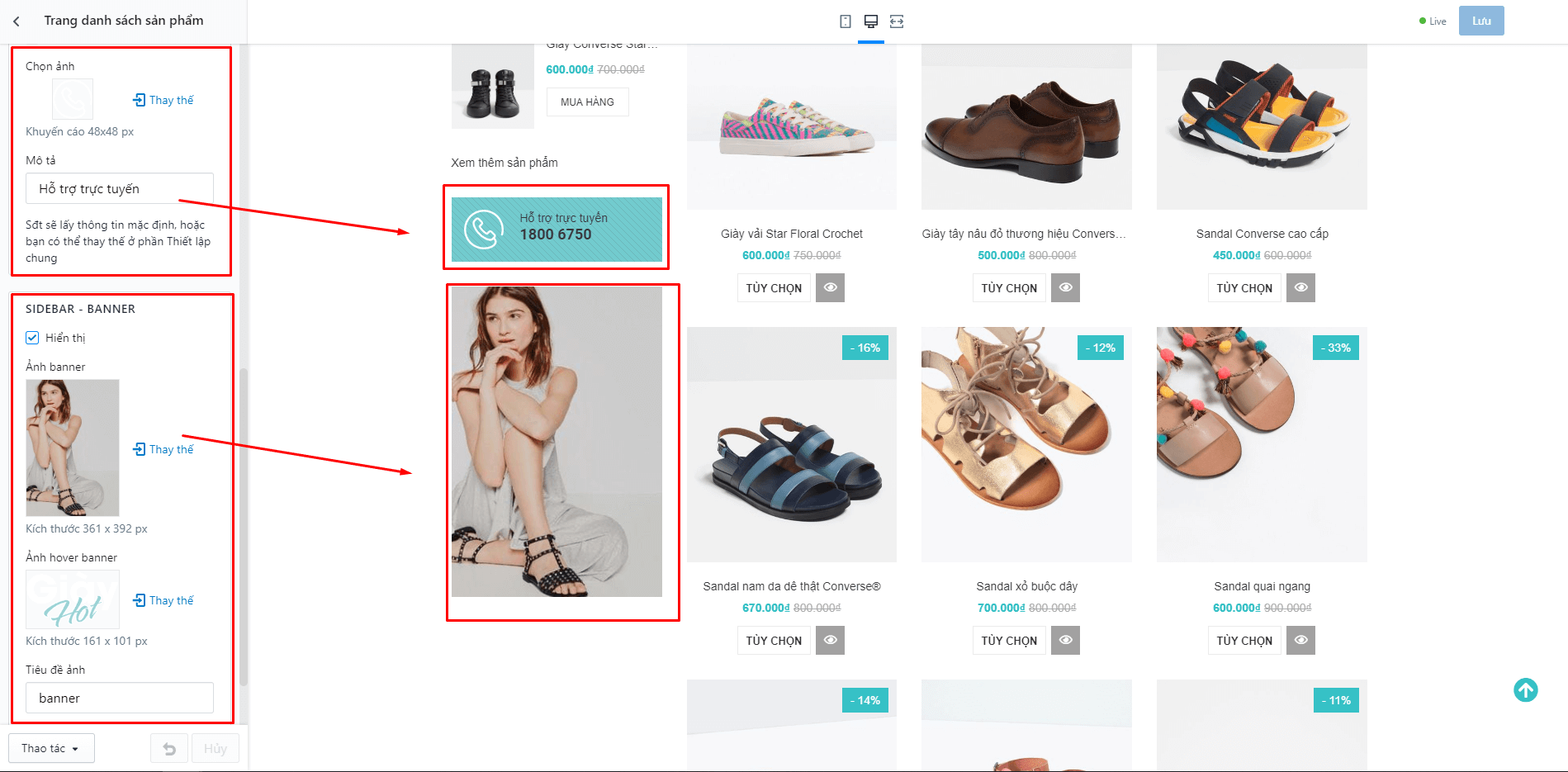Switch preview to mobile device view
Image resolution: width=1568 pixels, height=772 pixels.
tap(846, 21)
